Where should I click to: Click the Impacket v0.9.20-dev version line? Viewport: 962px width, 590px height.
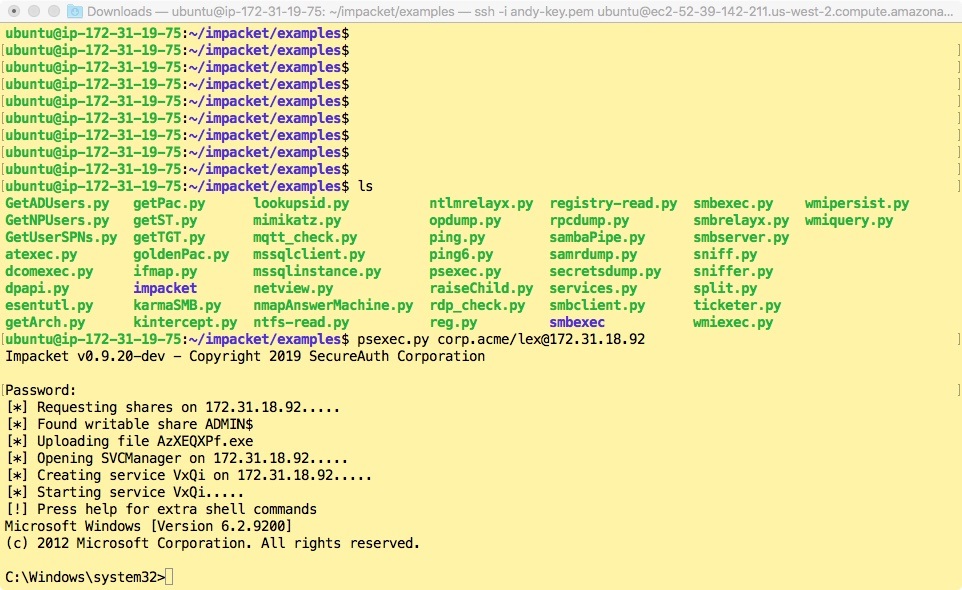coord(245,356)
